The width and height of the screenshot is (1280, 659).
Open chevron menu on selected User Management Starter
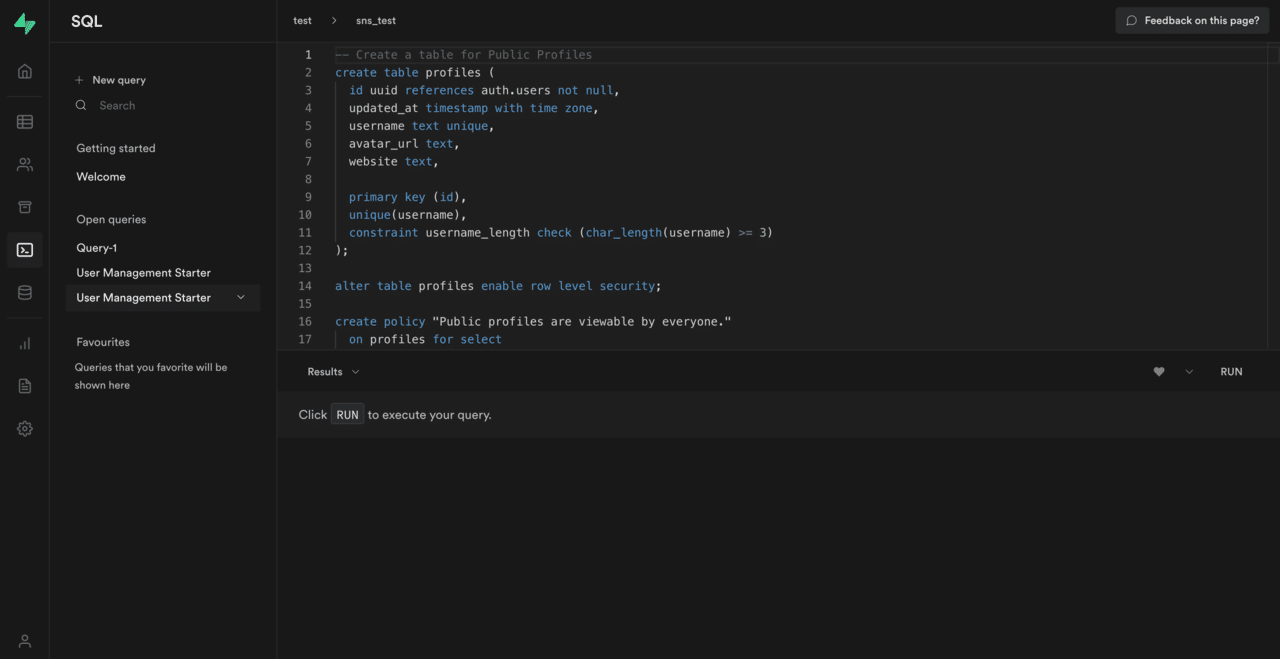(241, 297)
